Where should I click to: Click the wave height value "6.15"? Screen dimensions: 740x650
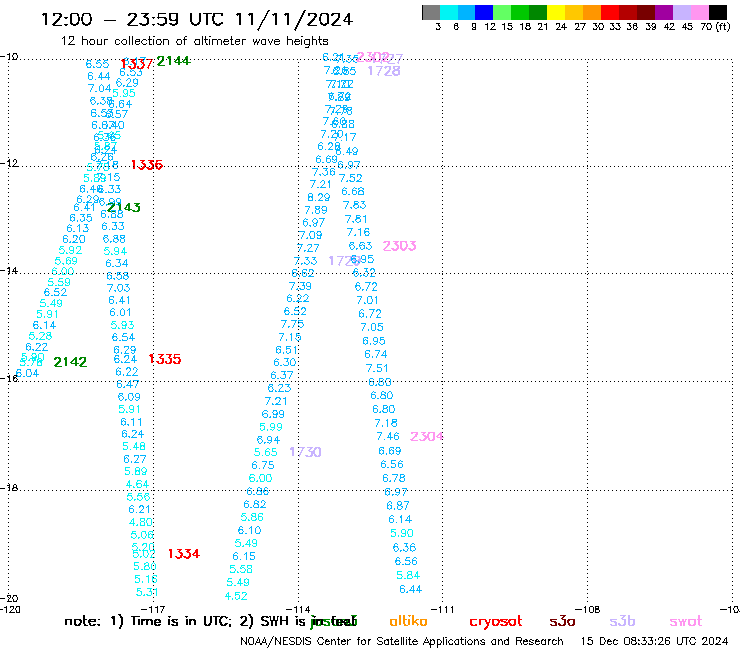coord(244,557)
